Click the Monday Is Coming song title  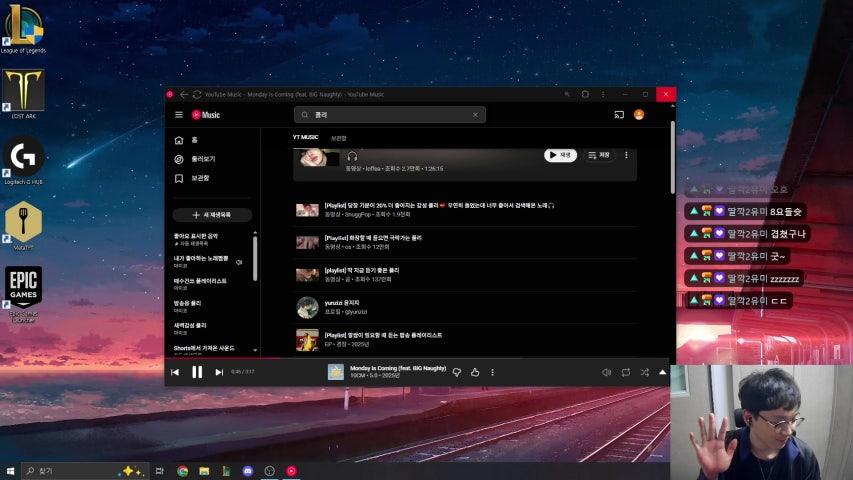pyautogui.click(x=398, y=368)
